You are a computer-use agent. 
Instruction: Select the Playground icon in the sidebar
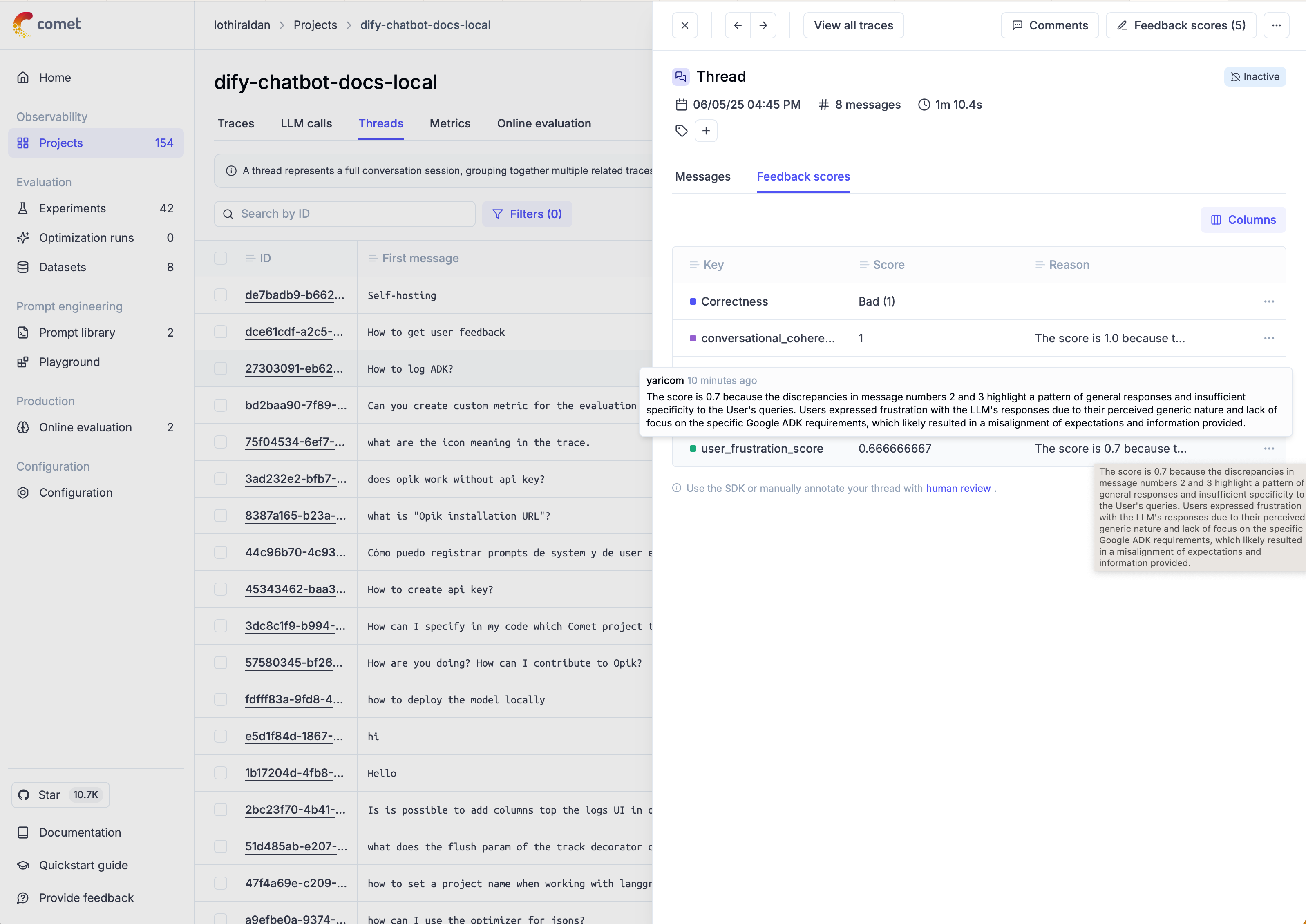(23, 362)
